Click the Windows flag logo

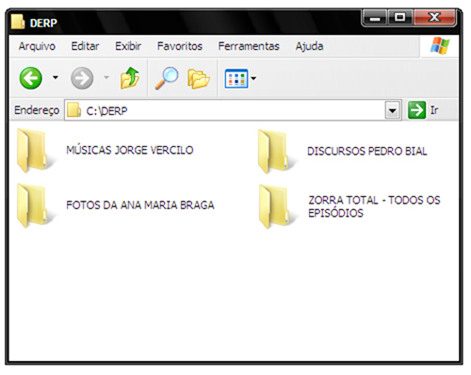440,46
